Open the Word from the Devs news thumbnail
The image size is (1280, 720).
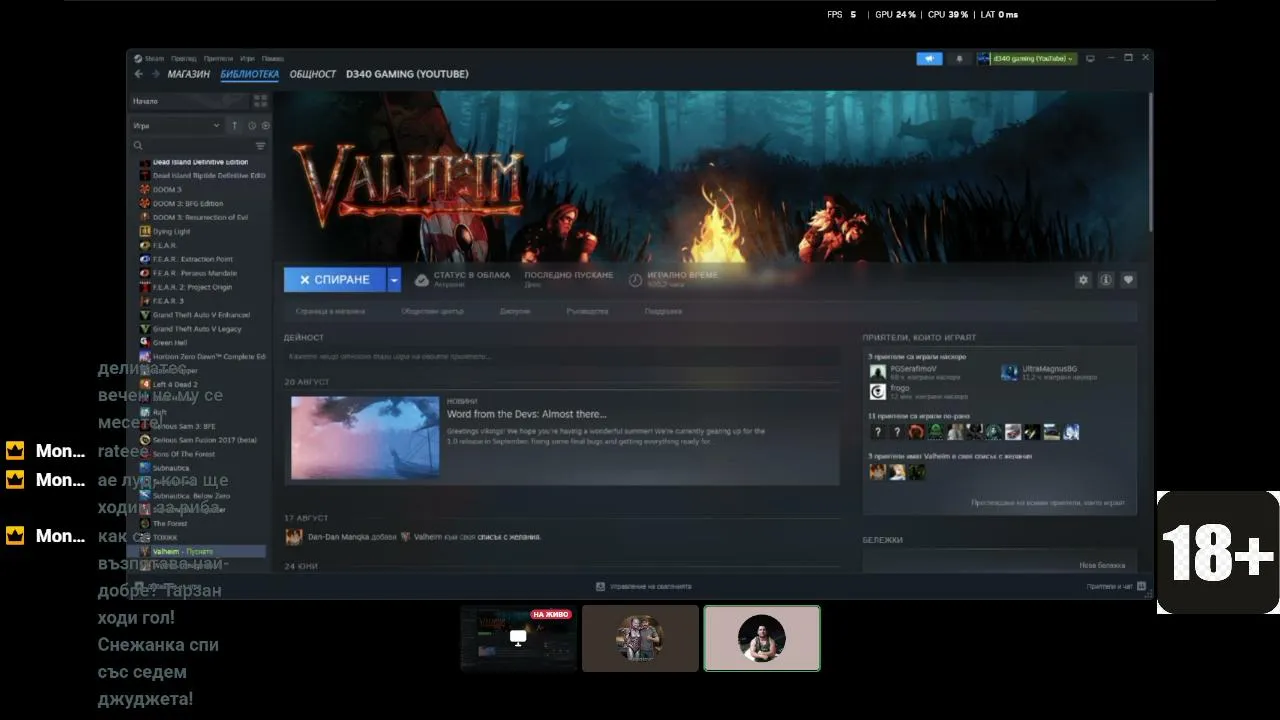(365, 438)
